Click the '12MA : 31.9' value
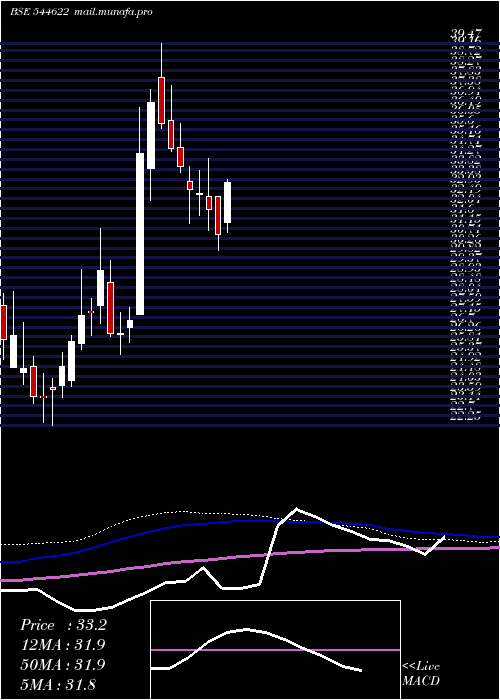This screenshot has width=500, height=700. point(62,645)
